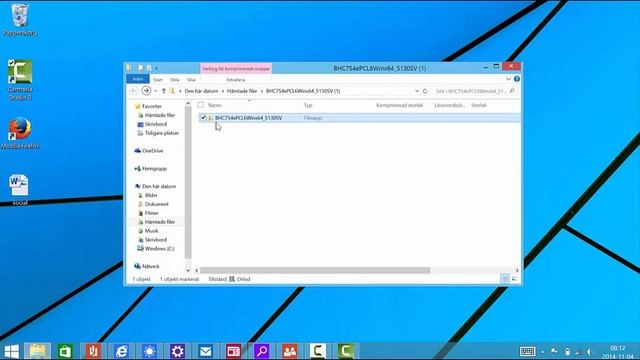Image resolution: width=640 pixels, height=360 pixels.
Task: Click the Explorer search input field
Action: 471,91
